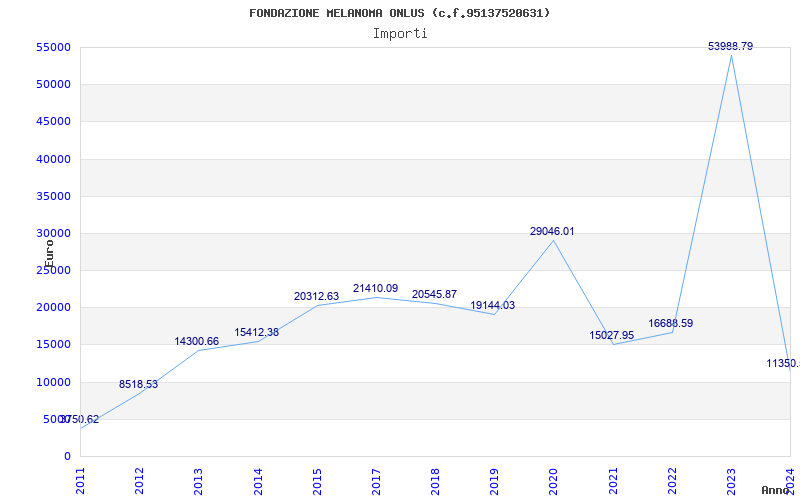Click the x-axis year label 2017

pos(377,481)
